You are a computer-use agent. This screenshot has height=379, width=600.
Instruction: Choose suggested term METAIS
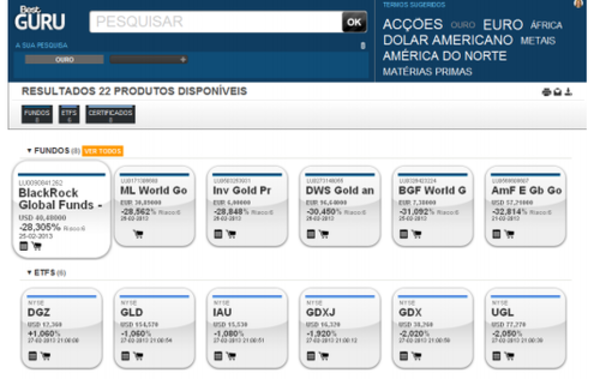(538, 41)
